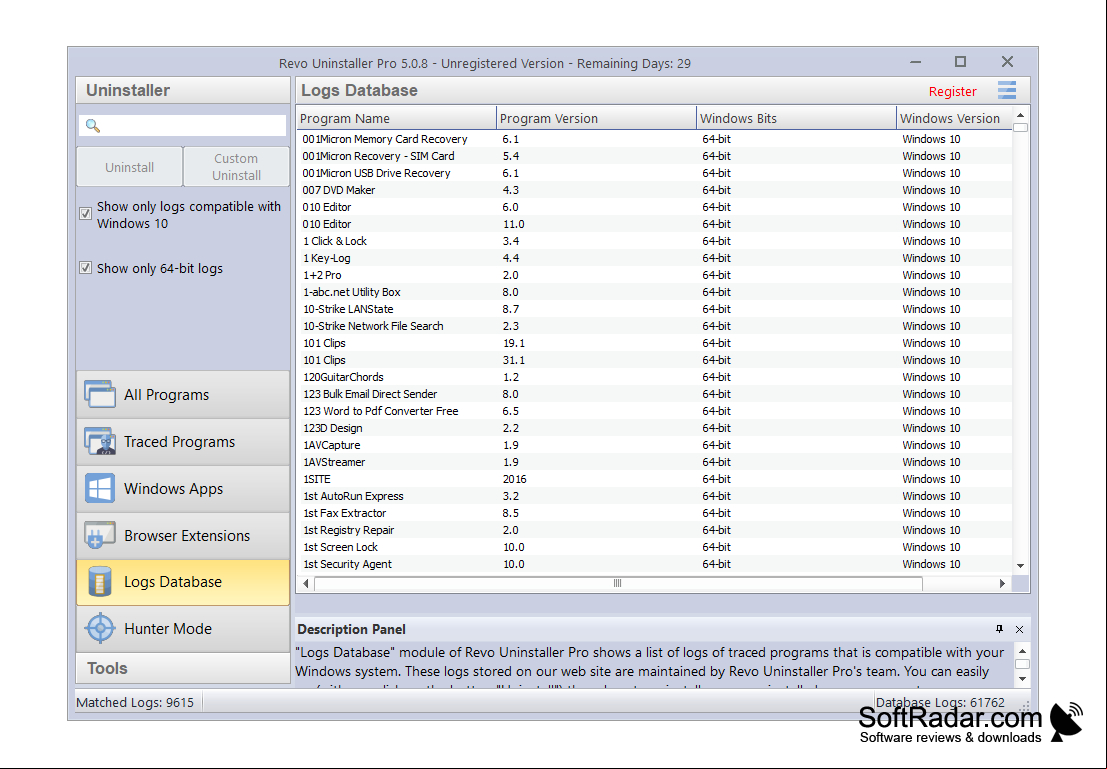Viewport: 1107px width, 769px height.
Task: Click the logs list scroll-up arrow
Action: 1020,114
